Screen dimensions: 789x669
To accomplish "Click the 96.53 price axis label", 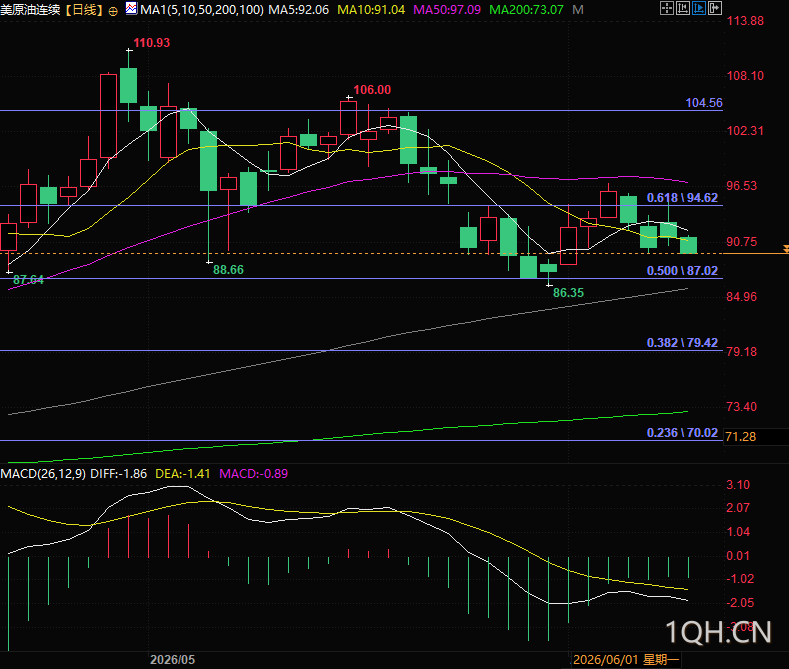I will click(x=741, y=186).
